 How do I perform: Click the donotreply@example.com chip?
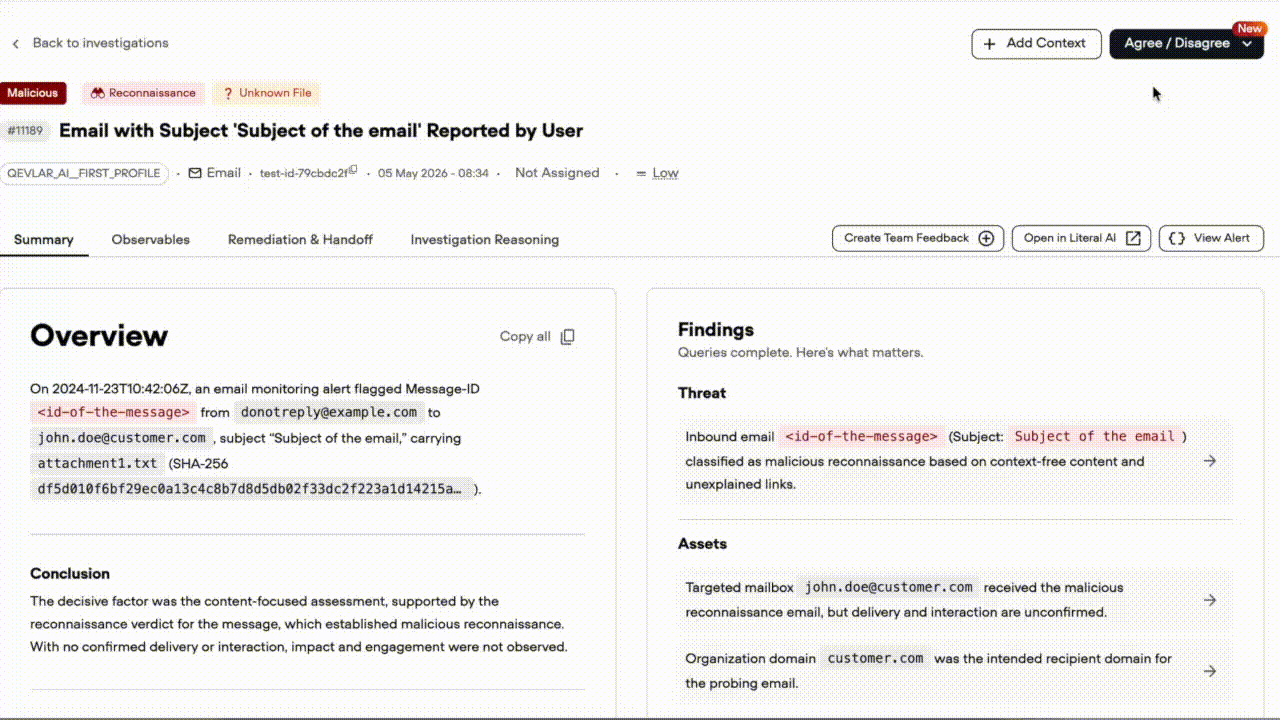point(329,412)
